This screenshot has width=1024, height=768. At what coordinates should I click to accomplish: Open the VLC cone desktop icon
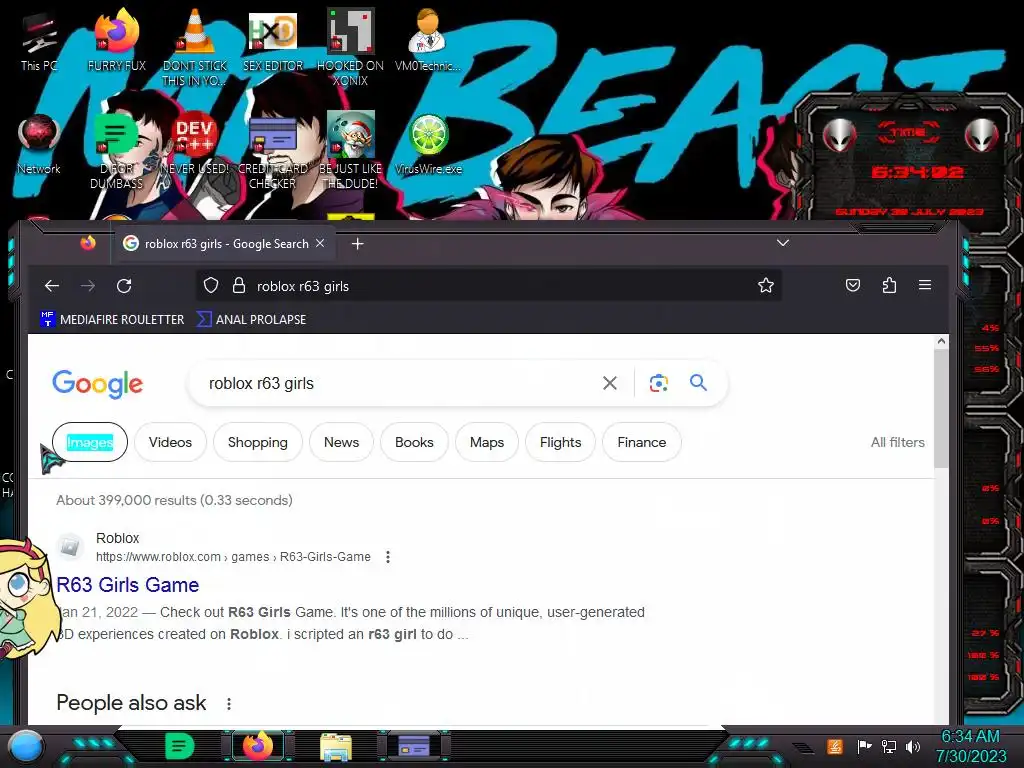pos(195,46)
